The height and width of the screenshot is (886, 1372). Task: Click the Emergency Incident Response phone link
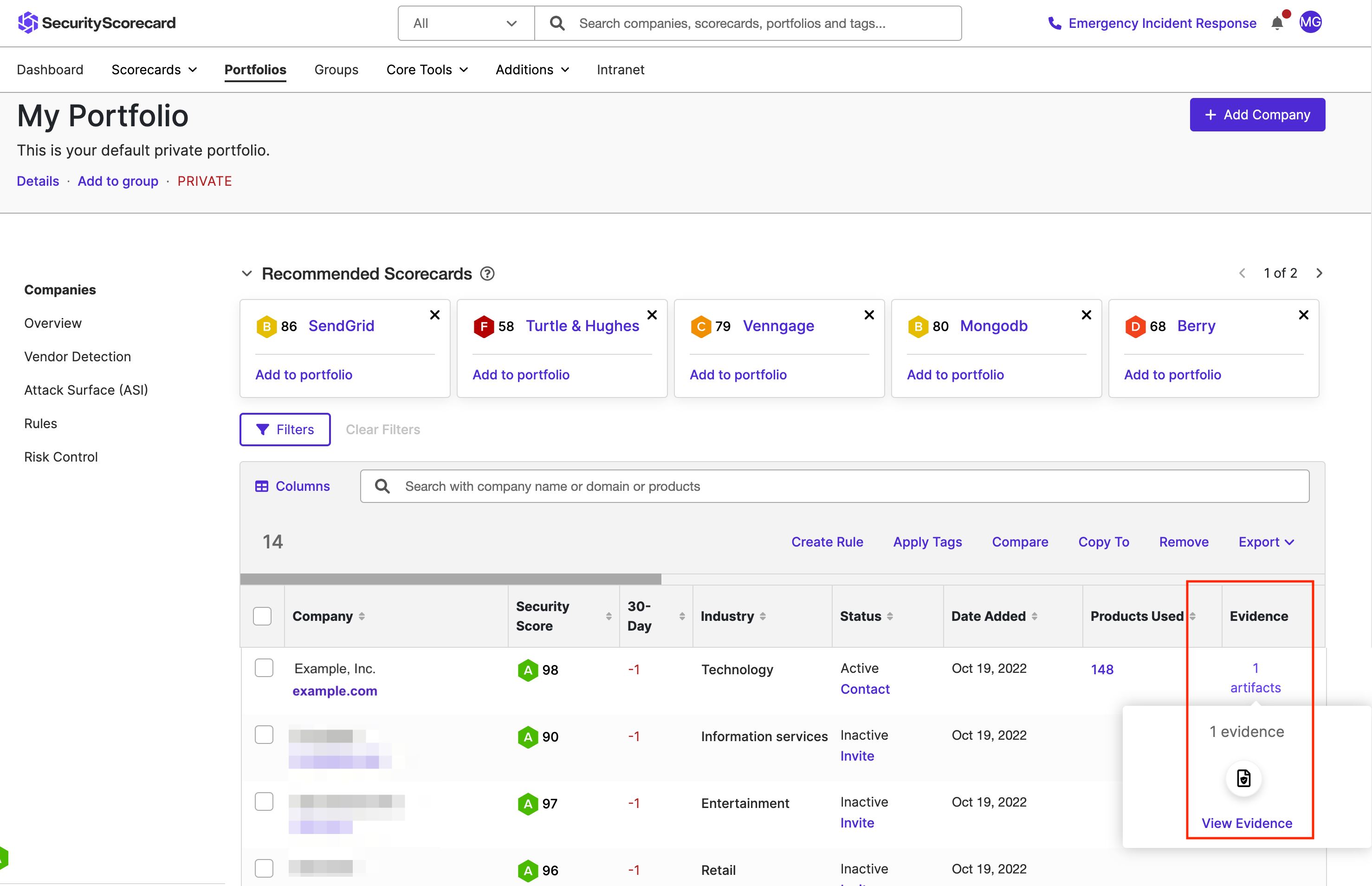[1152, 23]
